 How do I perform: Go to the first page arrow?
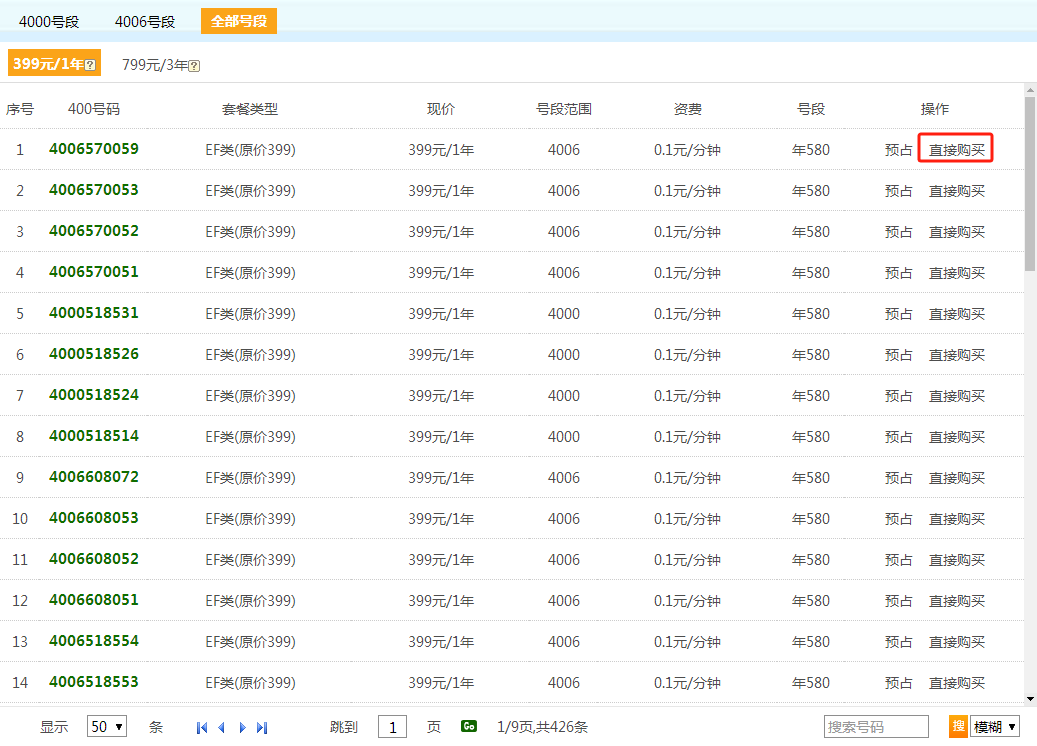(x=202, y=728)
